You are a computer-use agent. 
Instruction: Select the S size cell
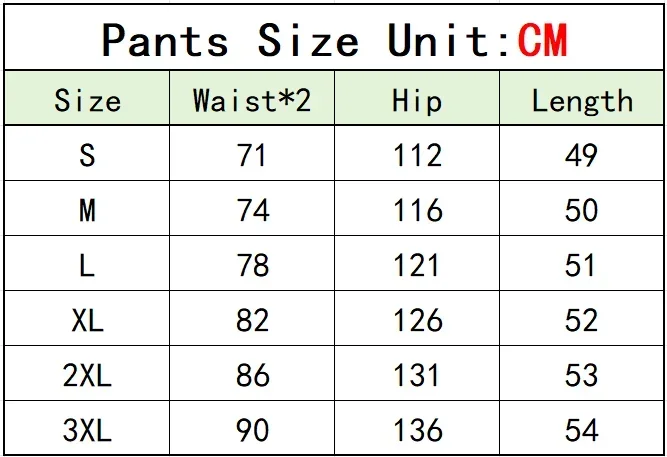point(87,155)
